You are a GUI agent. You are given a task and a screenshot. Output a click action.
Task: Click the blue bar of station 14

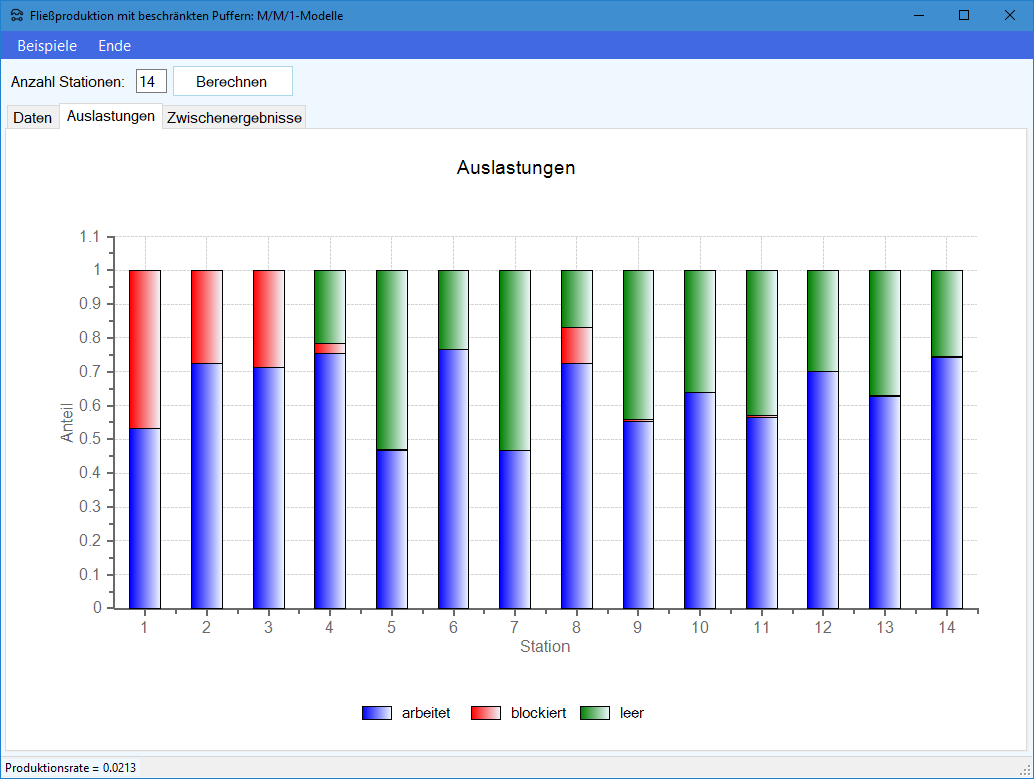pyautogui.click(x=946, y=482)
